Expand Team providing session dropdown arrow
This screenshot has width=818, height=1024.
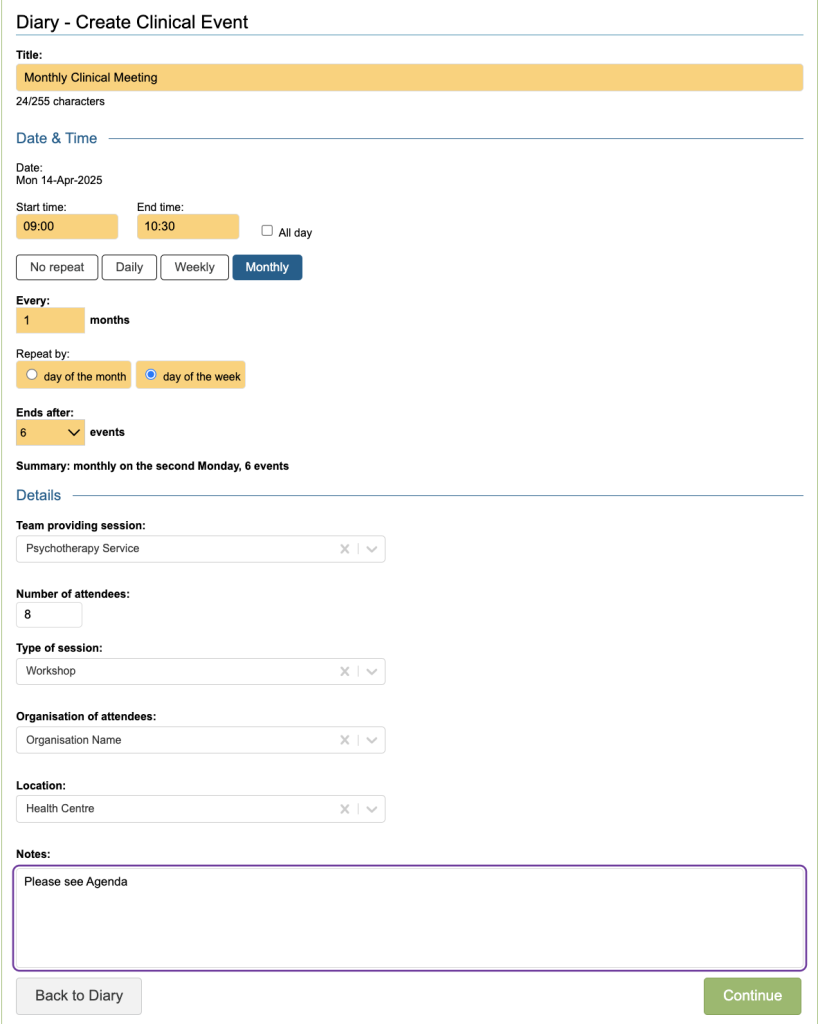point(371,549)
